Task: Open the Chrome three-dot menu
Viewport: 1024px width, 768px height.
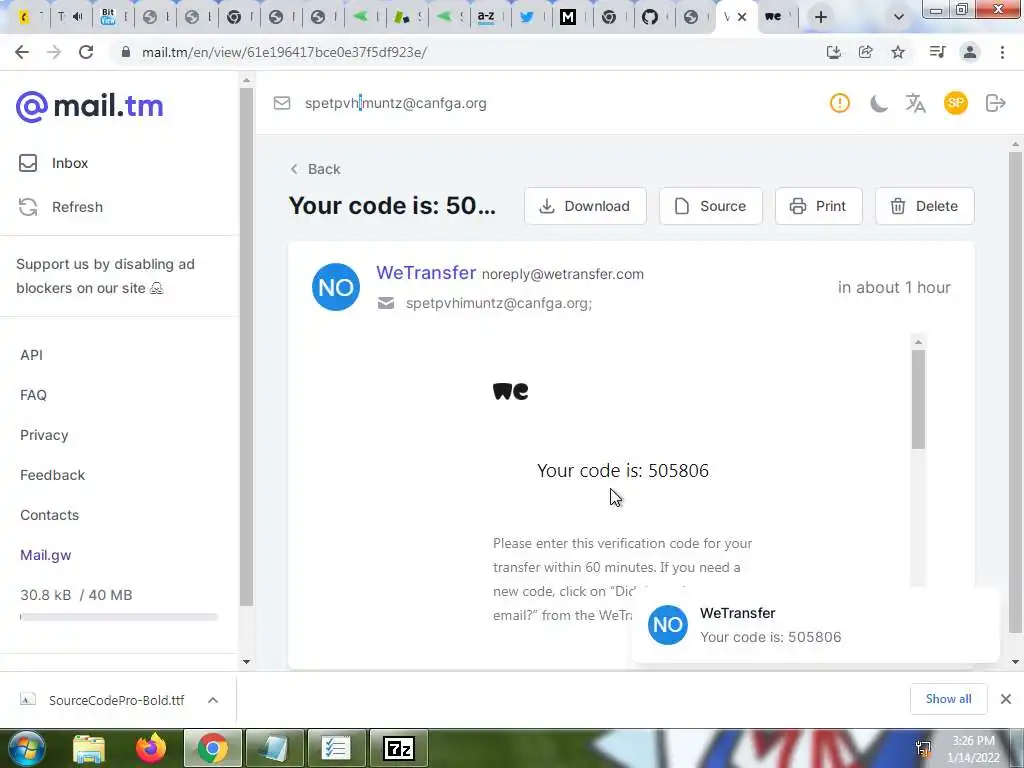Action: (1002, 52)
